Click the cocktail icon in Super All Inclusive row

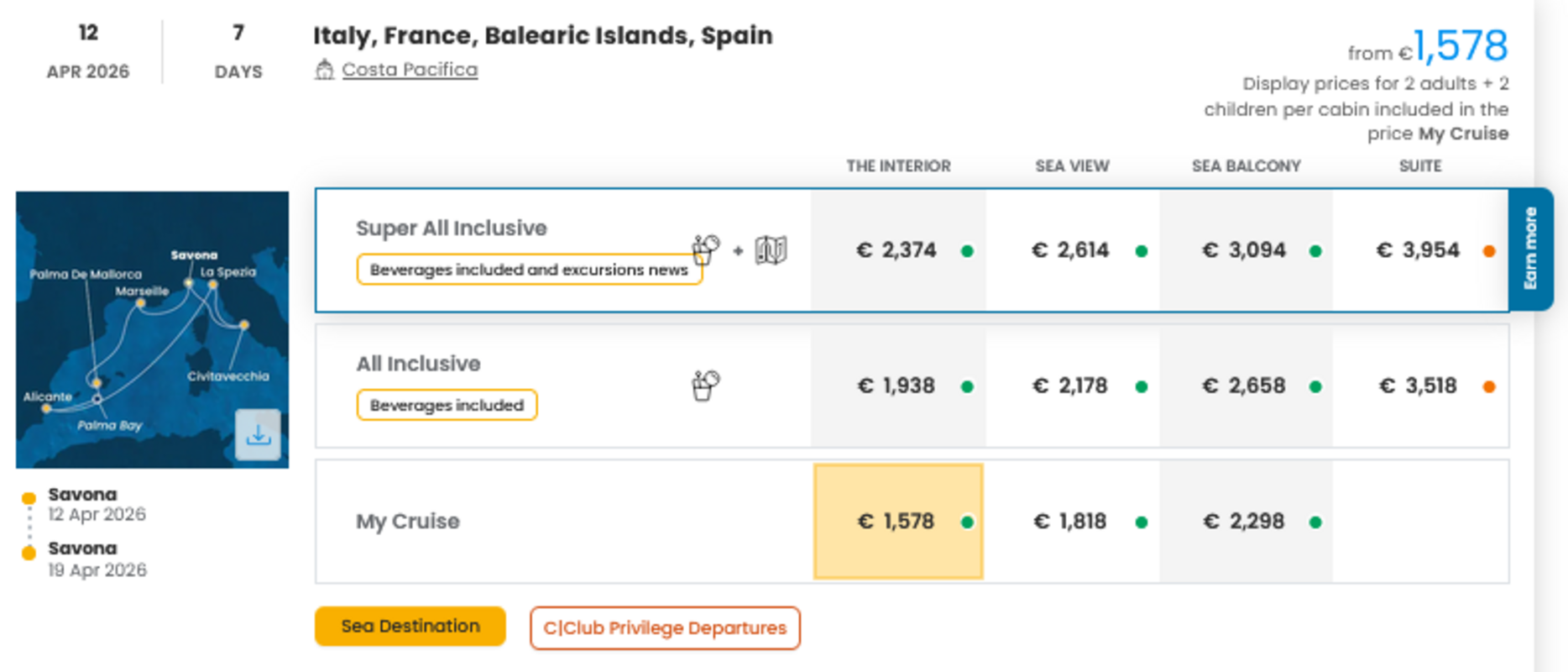tap(705, 249)
